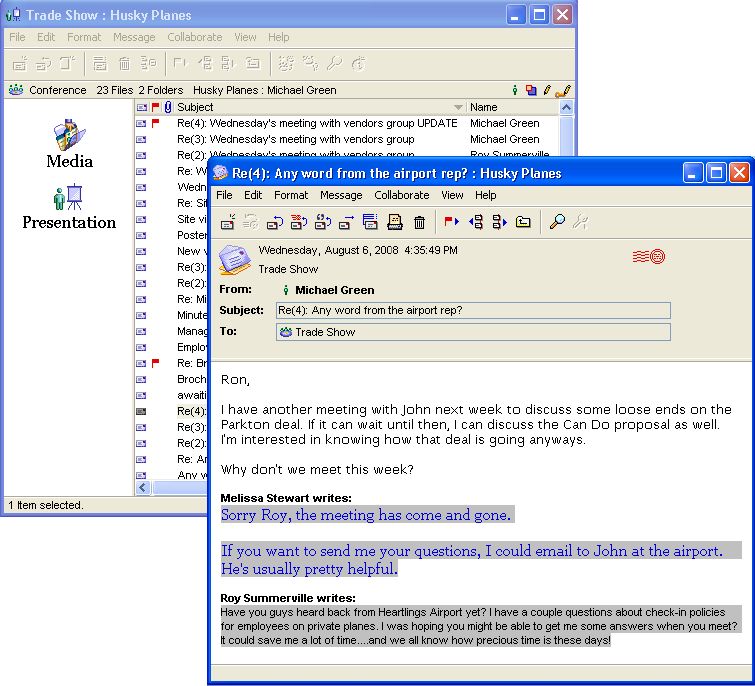Click first icon in message window toolbar
755x686 pixels.
[228, 222]
